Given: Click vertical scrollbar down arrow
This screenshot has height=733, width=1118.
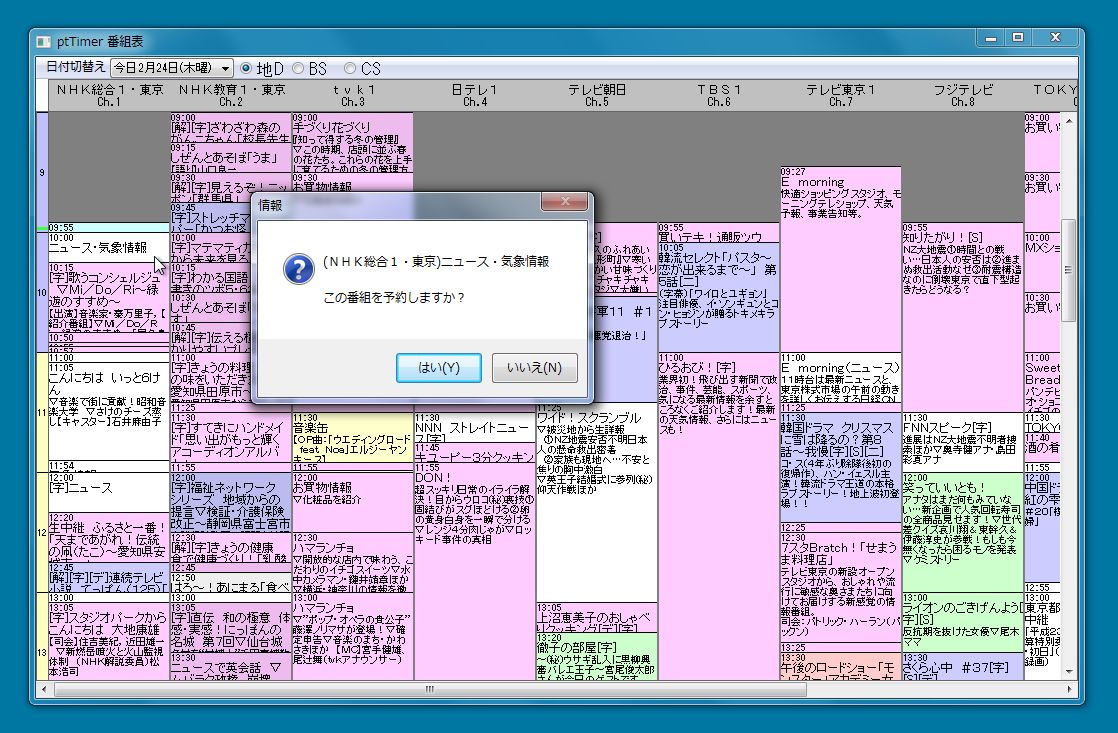Looking at the screenshot, I should coord(1069,671).
